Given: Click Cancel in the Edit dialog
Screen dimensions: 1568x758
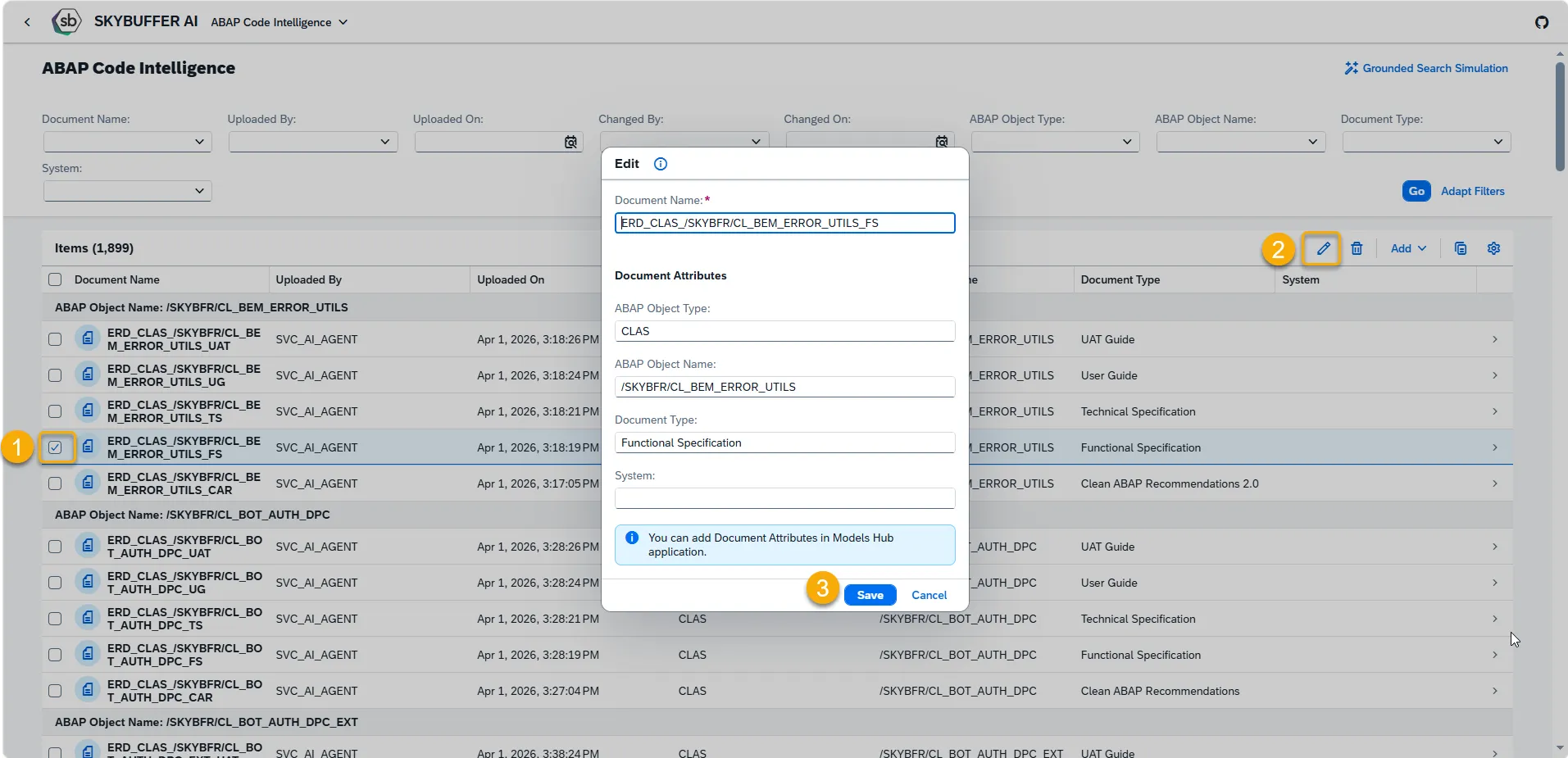Looking at the screenshot, I should 929,595.
